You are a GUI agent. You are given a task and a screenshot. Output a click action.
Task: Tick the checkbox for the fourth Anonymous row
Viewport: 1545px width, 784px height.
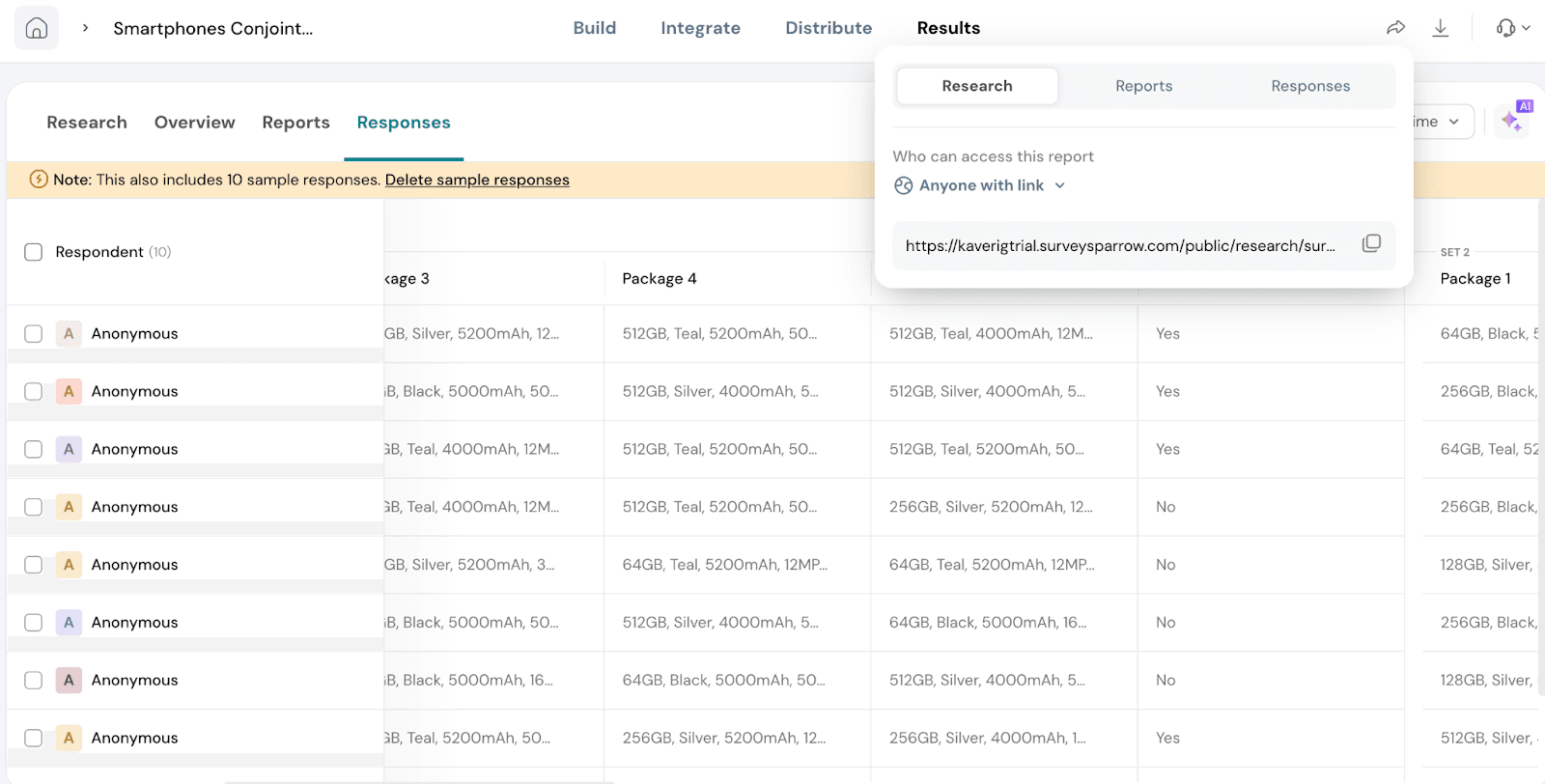tap(34, 507)
